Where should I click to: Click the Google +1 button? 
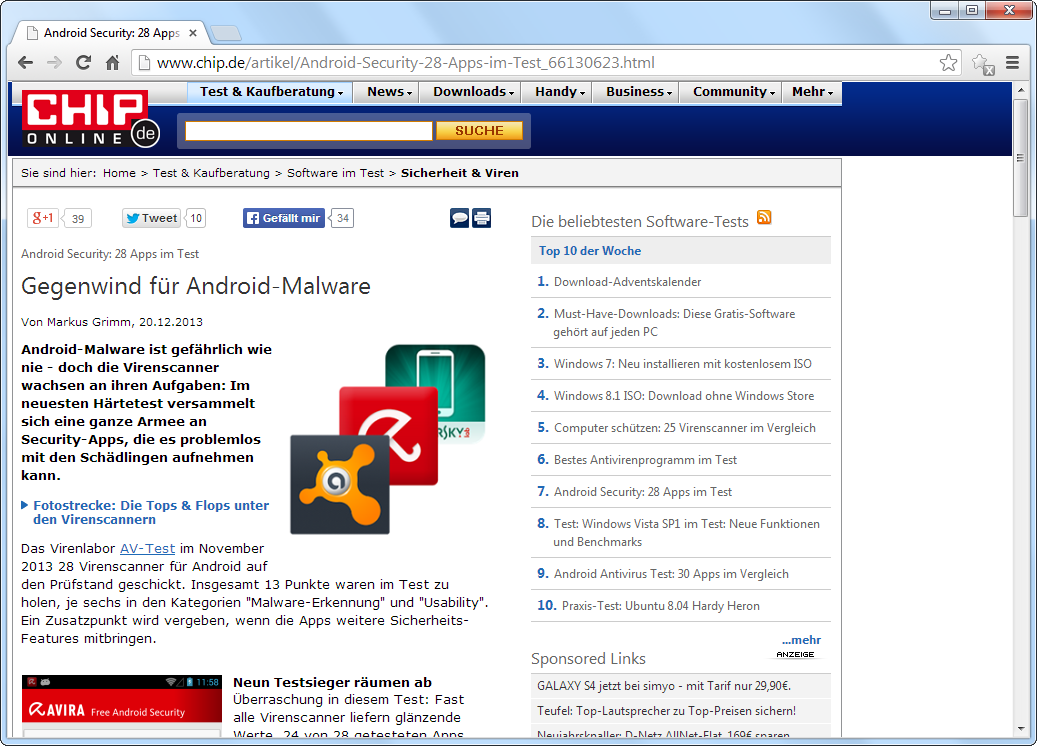pyautogui.click(x=43, y=218)
